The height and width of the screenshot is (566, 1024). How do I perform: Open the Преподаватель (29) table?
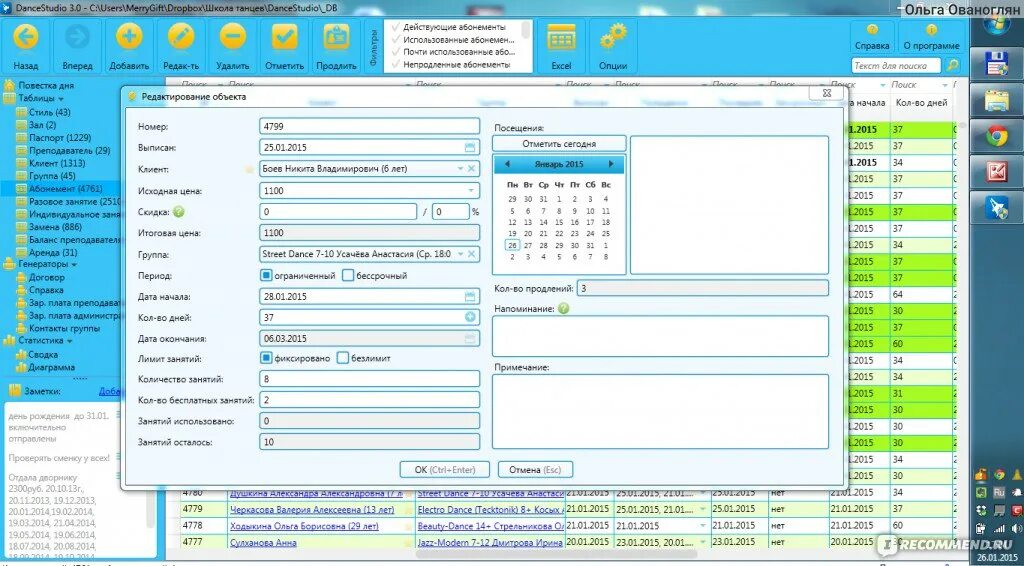click(x=69, y=151)
